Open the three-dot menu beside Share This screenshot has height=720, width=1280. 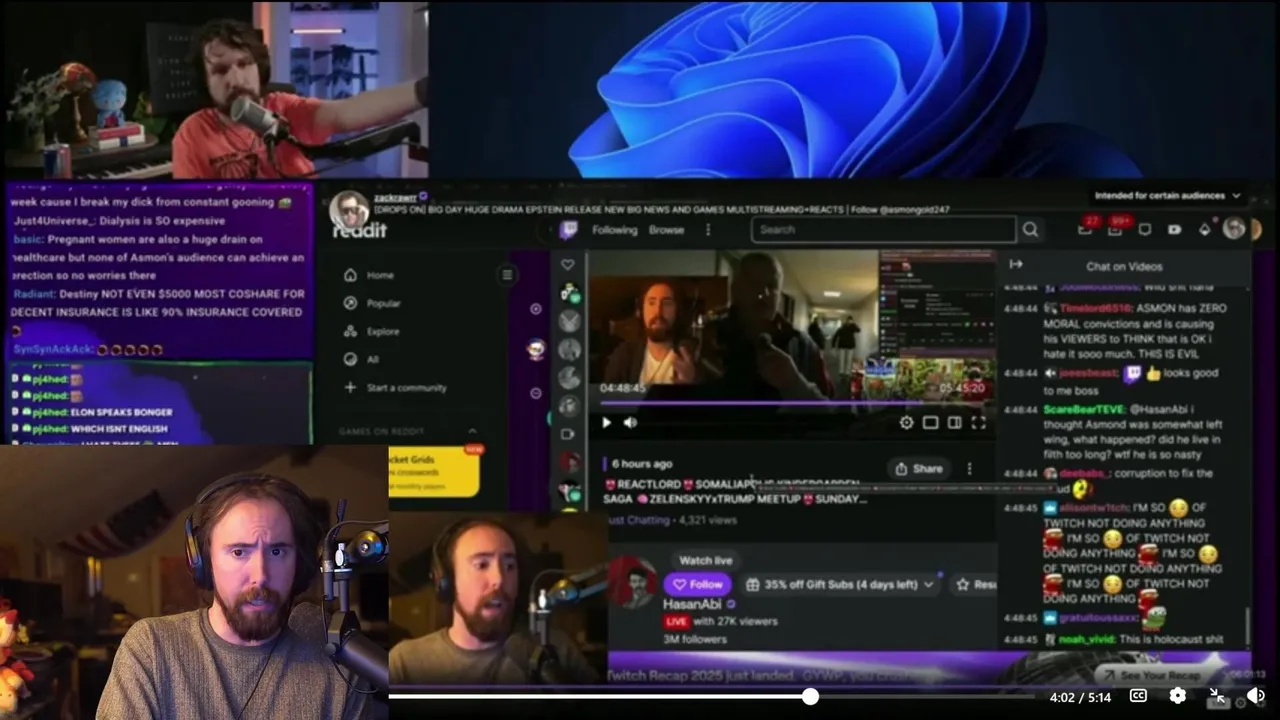point(969,468)
